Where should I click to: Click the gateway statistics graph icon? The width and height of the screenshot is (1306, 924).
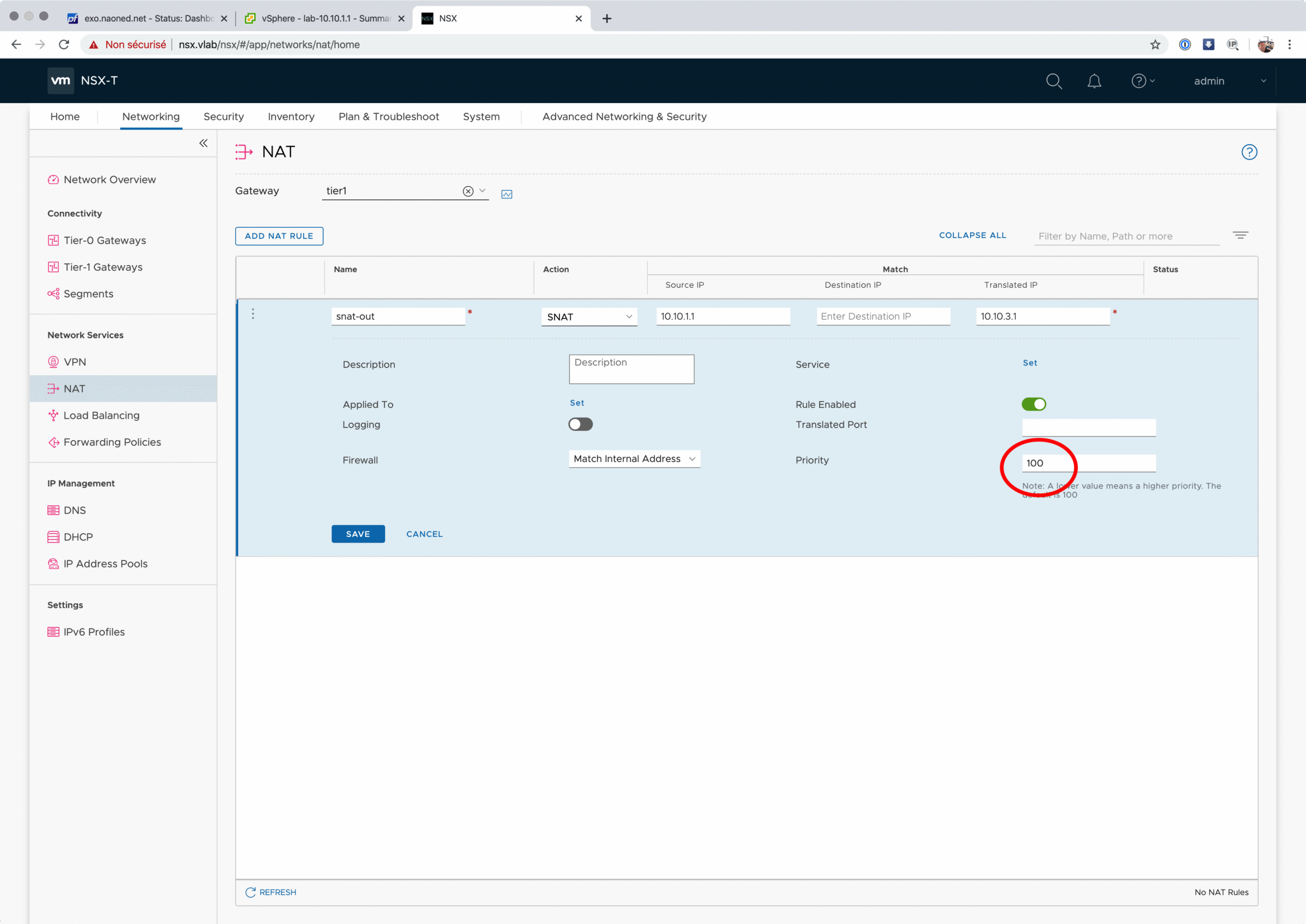(507, 195)
